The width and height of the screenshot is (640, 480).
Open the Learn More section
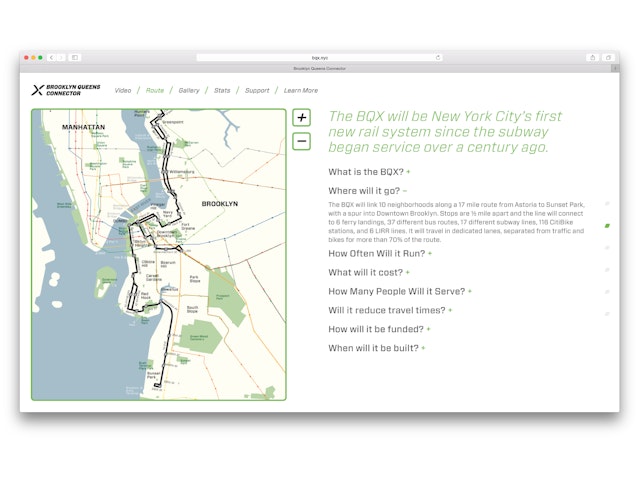(x=301, y=91)
